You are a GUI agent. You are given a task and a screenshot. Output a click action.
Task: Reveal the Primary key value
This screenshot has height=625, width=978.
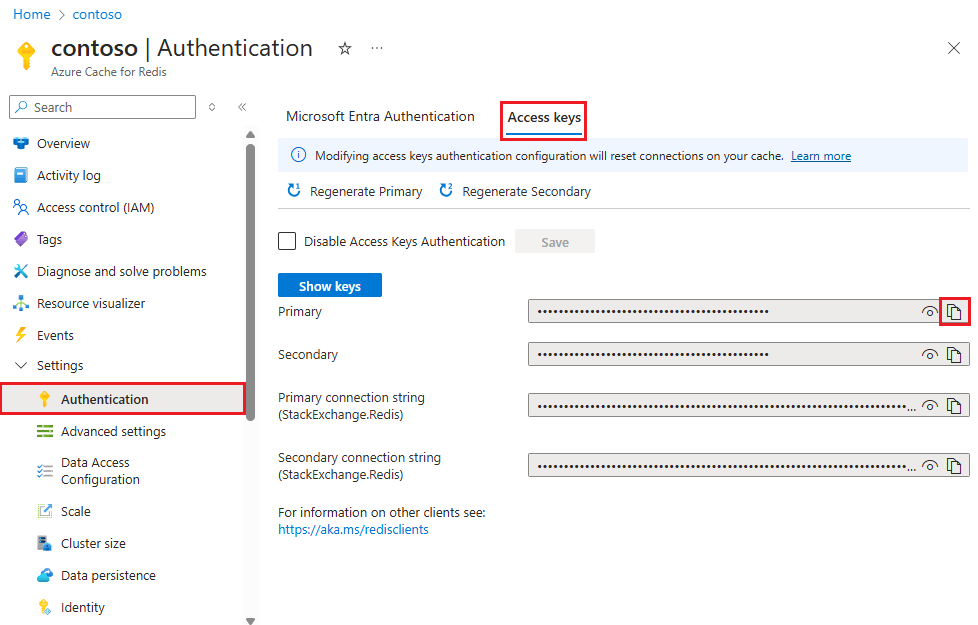[929, 311]
